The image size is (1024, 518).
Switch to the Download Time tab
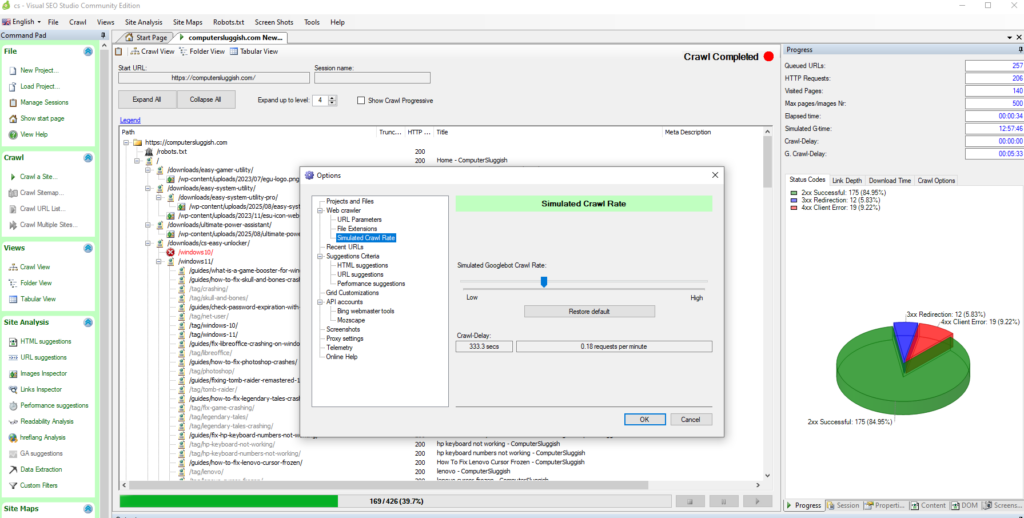[x=889, y=180]
